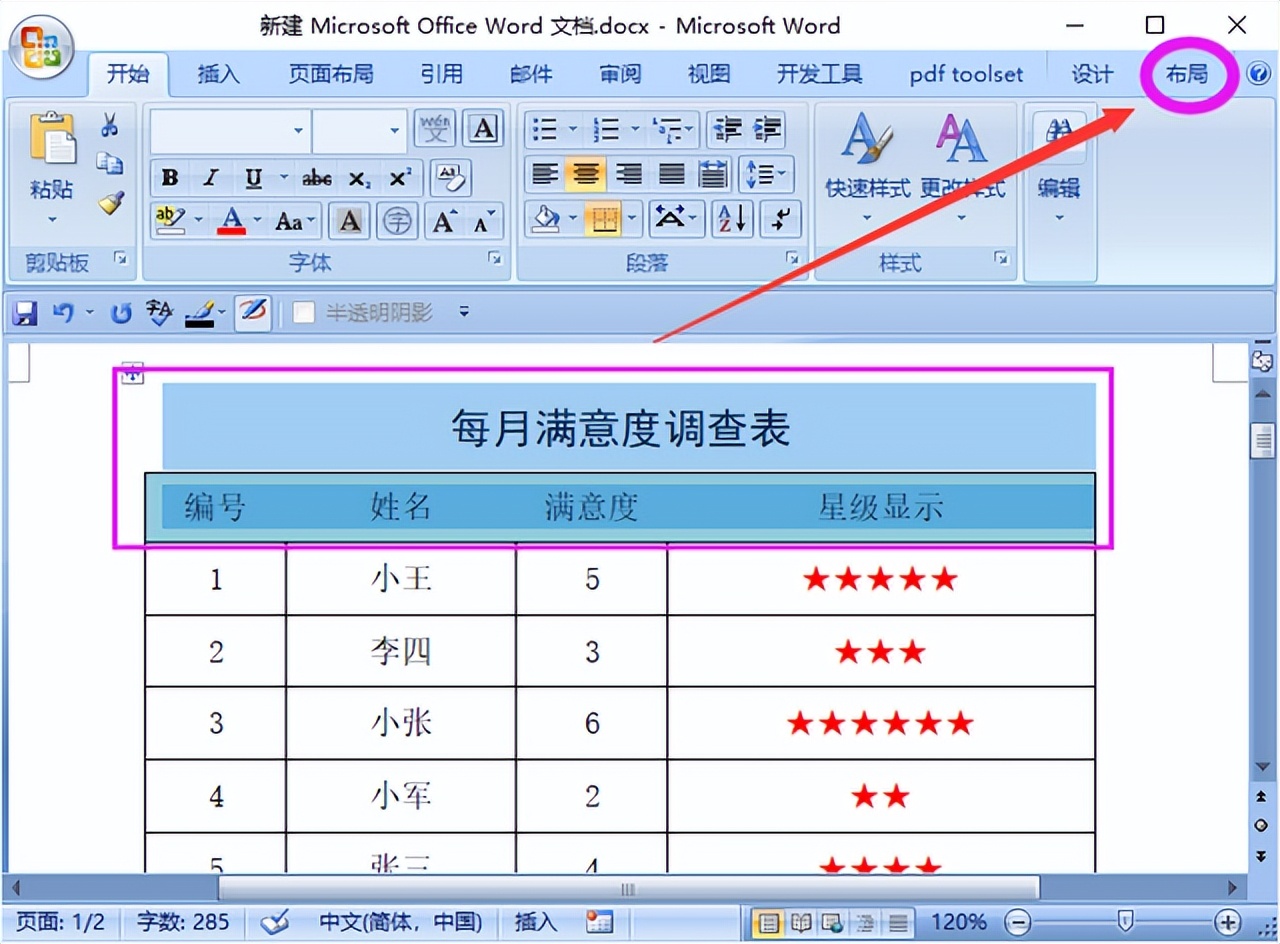This screenshot has height=944, width=1280.
Task: Cut the selection with scissors icon
Action: click(x=109, y=125)
